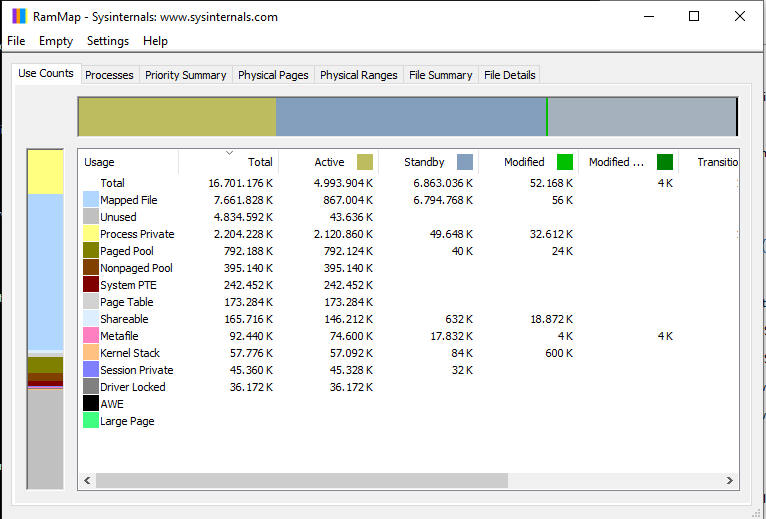The width and height of the screenshot is (766, 519).
Task: Open the File Details tab
Action: tap(510, 75)
